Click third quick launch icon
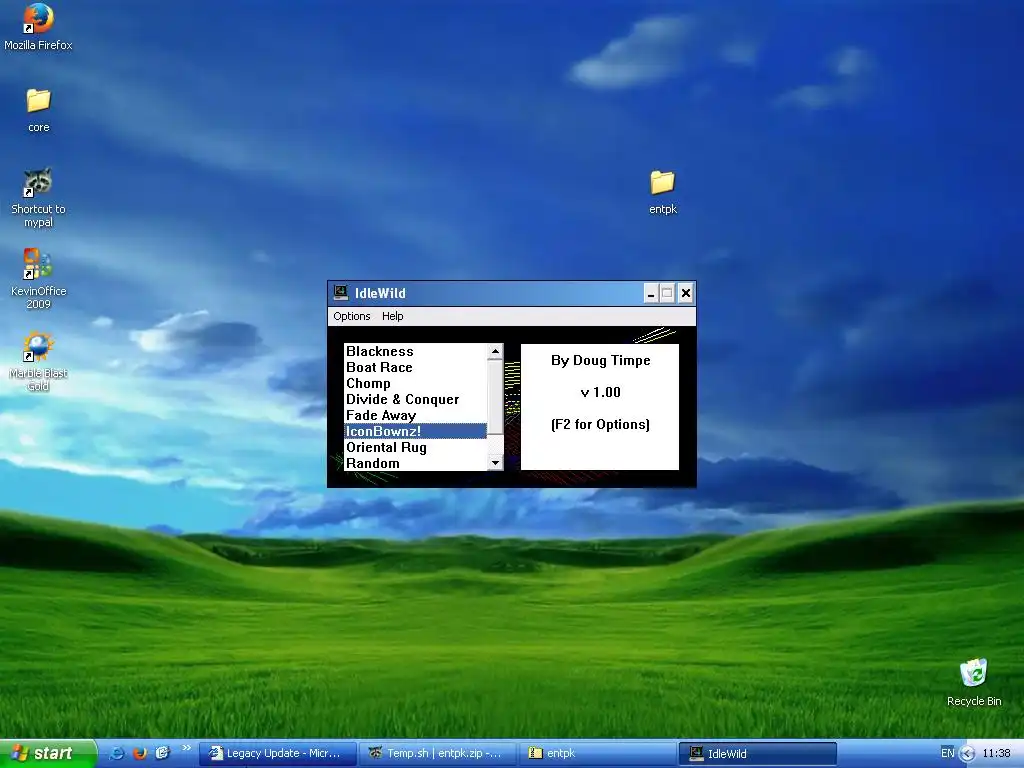The image size is (1024, 768). pyautogui.click(x=162, y=753)
